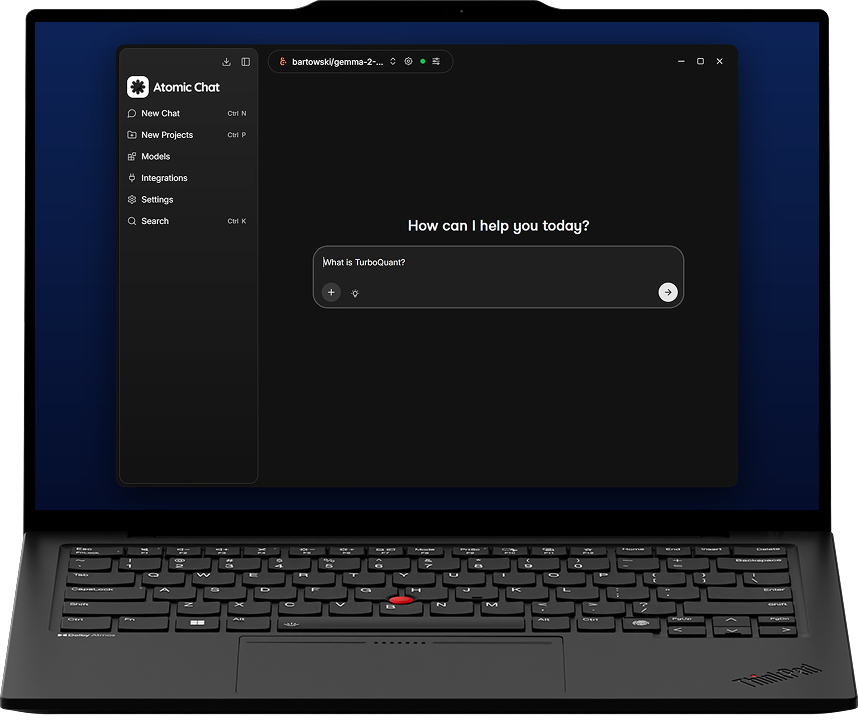This screenshot has width=858, height=722.
Task: Start a New Chat
Action: coord(187,113)
